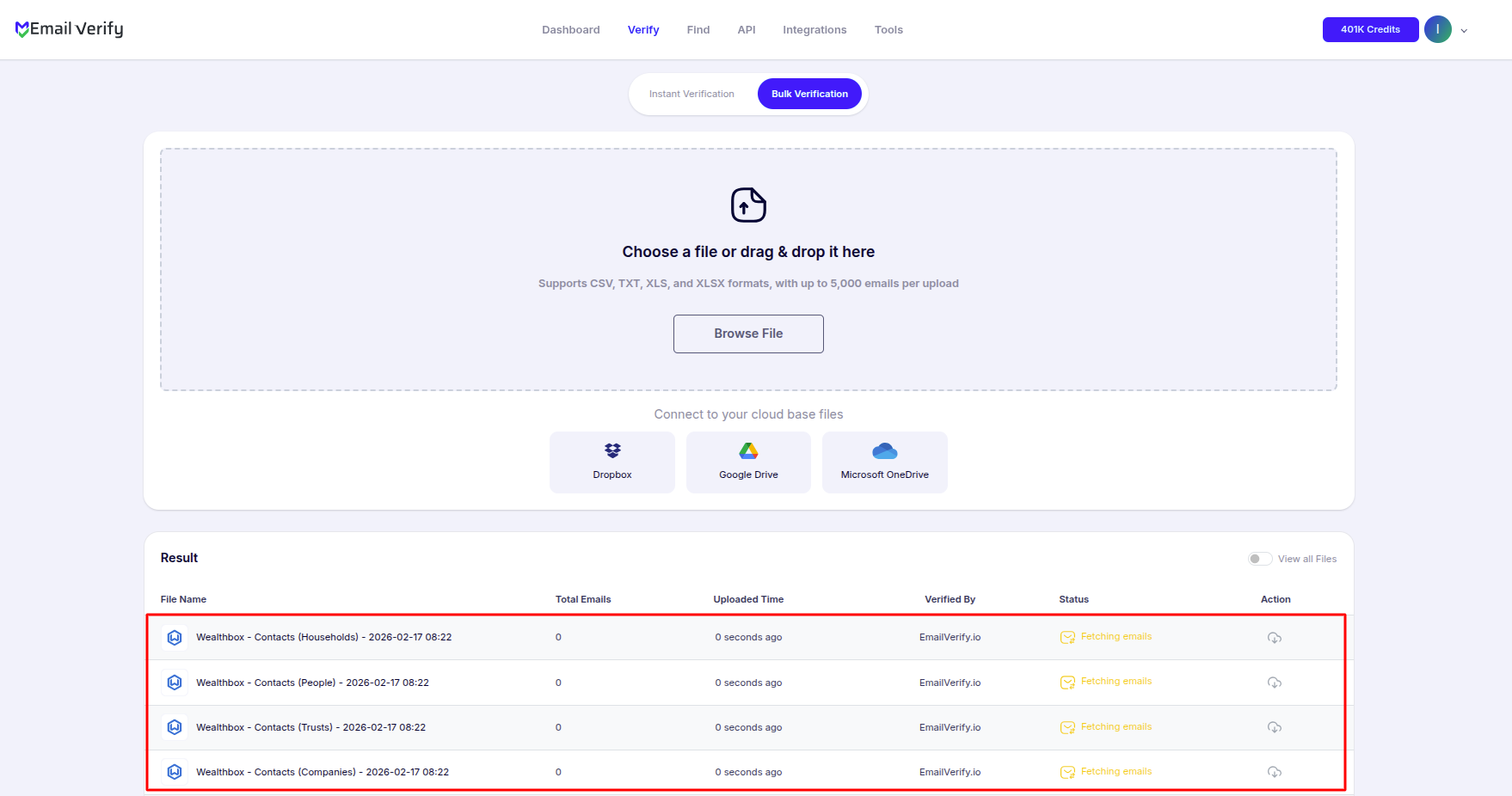Click the Contacts (People) file name
The image size is (1512, 796).
coord(312,683)
